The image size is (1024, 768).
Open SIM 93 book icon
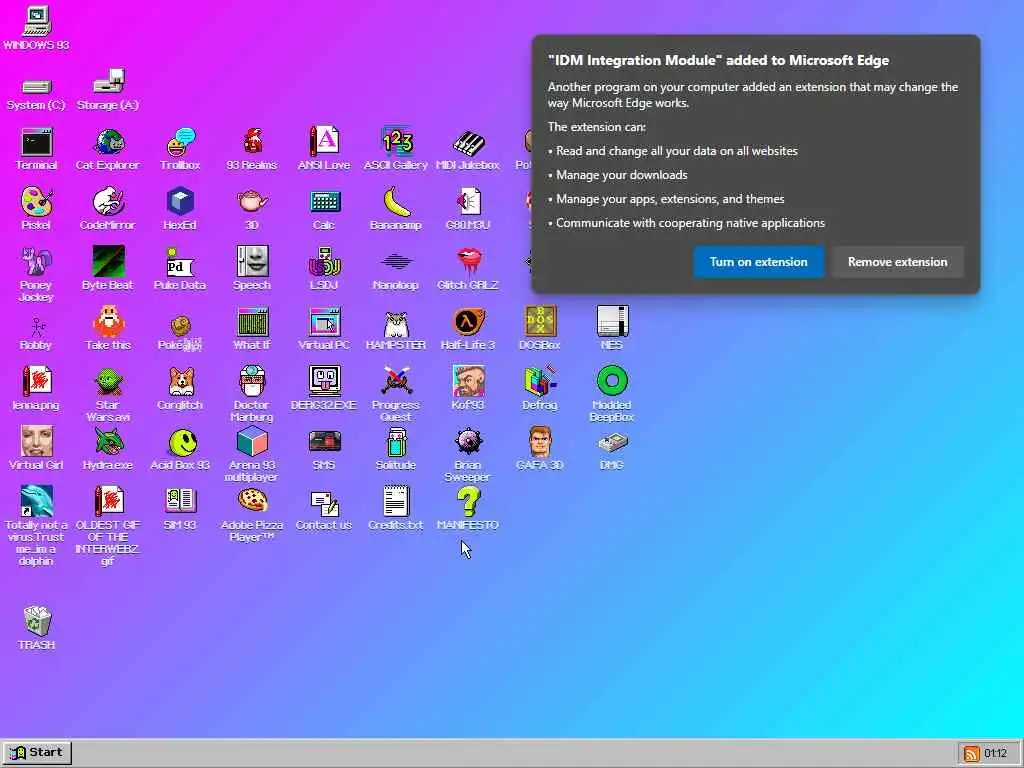(x=180, y=502)
